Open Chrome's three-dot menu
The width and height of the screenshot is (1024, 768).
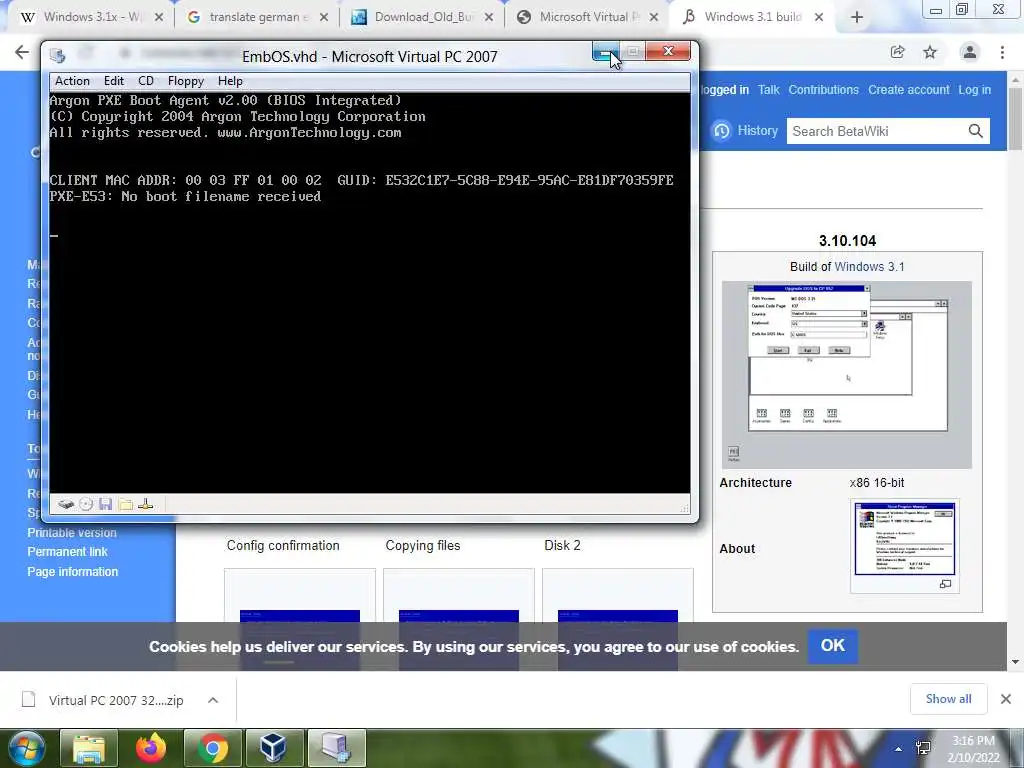pyautogui.click(x=1002, y=52)
